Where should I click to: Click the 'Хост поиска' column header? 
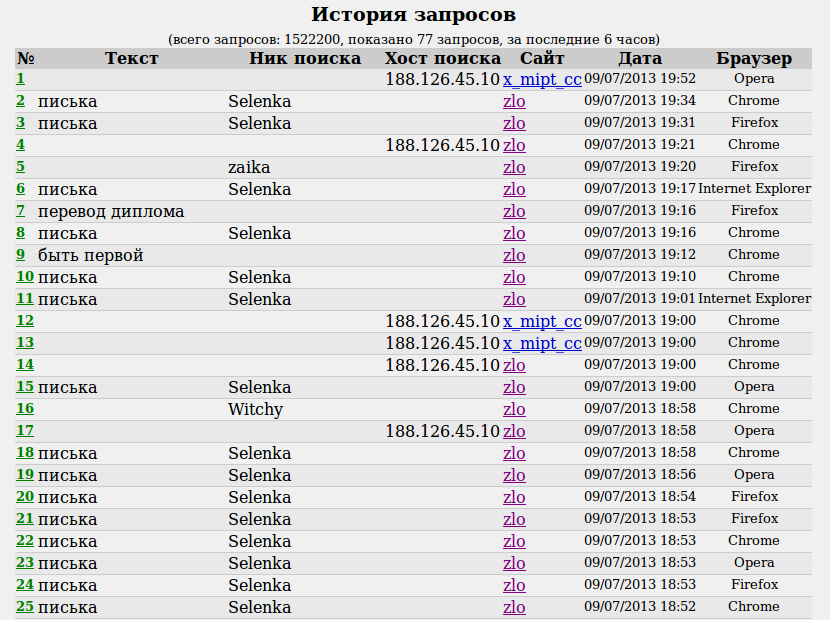pos(442,58)
